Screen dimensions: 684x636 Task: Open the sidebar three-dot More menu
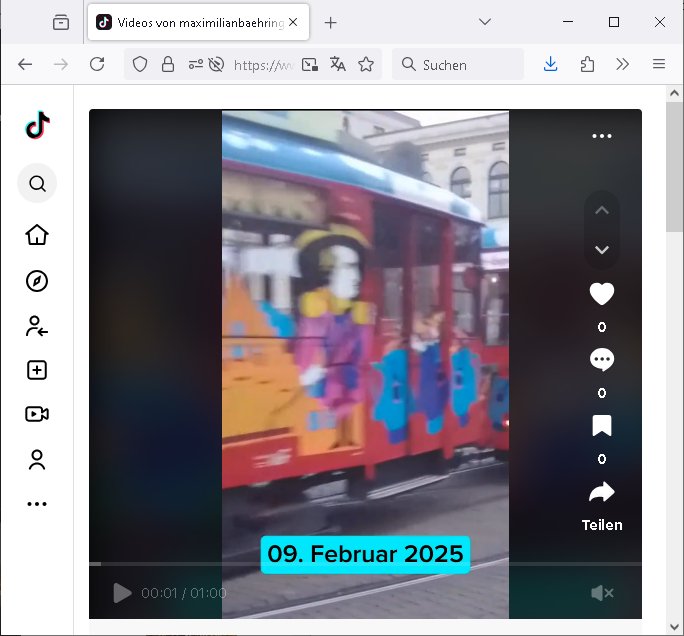37,504
